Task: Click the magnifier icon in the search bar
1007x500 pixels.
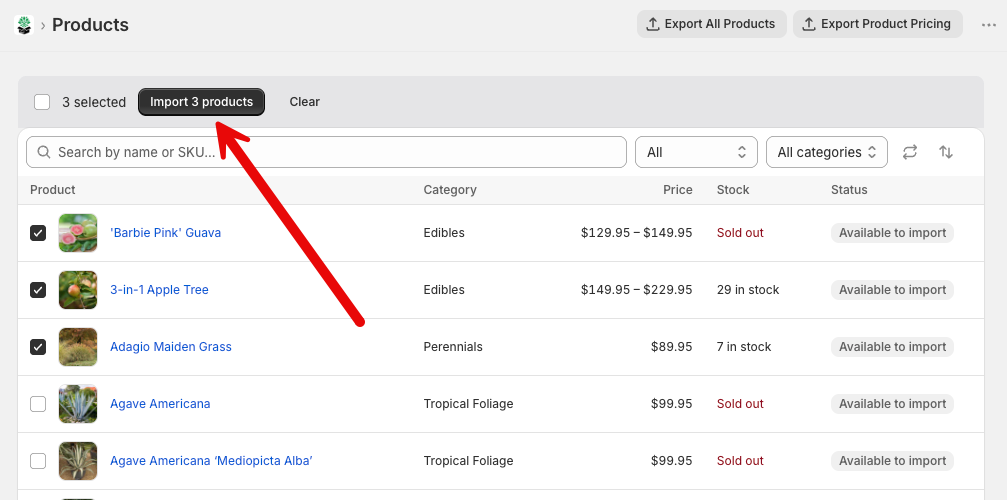Action: point(44,152)
